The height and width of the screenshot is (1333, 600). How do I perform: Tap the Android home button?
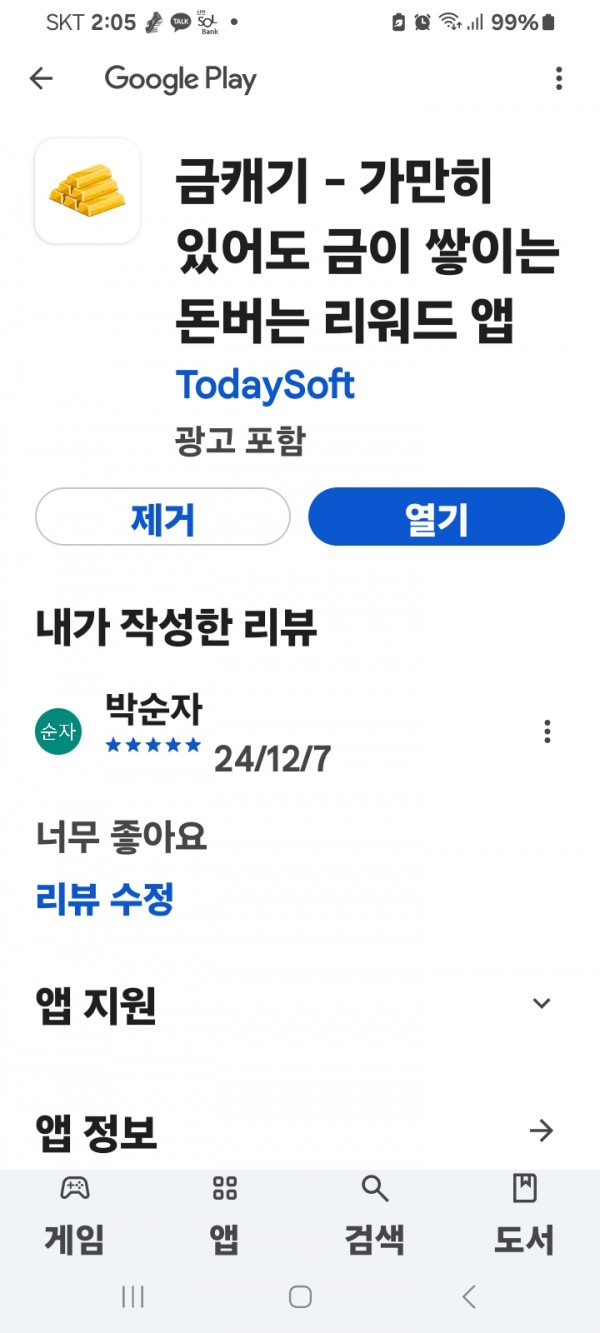pyautogui.click(x=300, y=1297)
